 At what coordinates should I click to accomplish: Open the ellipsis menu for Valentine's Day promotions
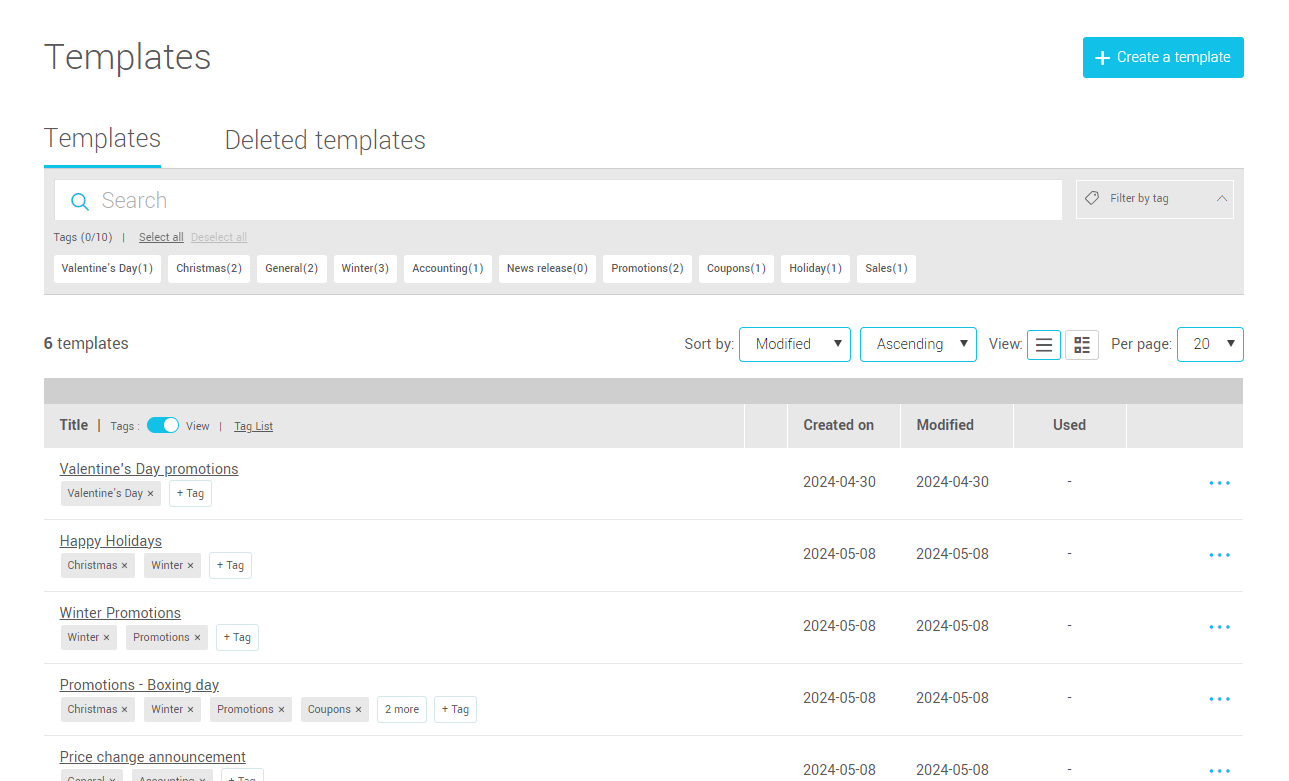(x=1219, y=482)
